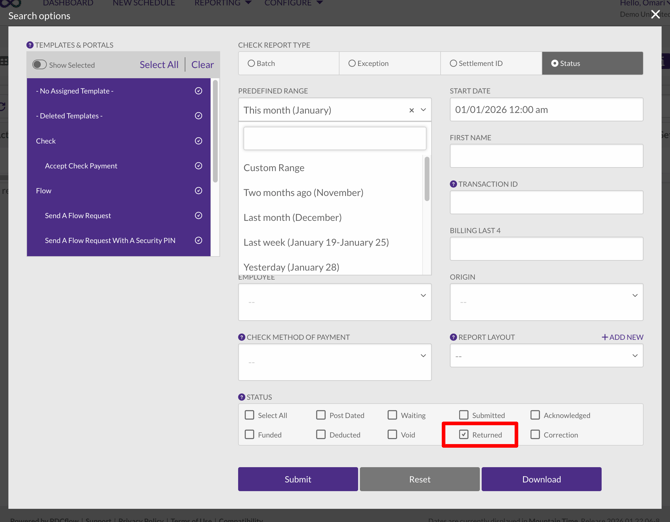The height and width of the screenshot is (522, 670).
Task: Check the Funded status checkbox
Action: coord(249,434)
